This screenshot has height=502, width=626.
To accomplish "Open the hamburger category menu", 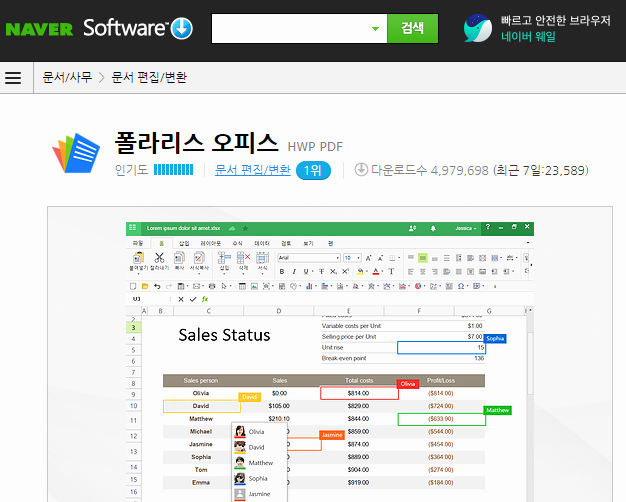I will 13,77.
